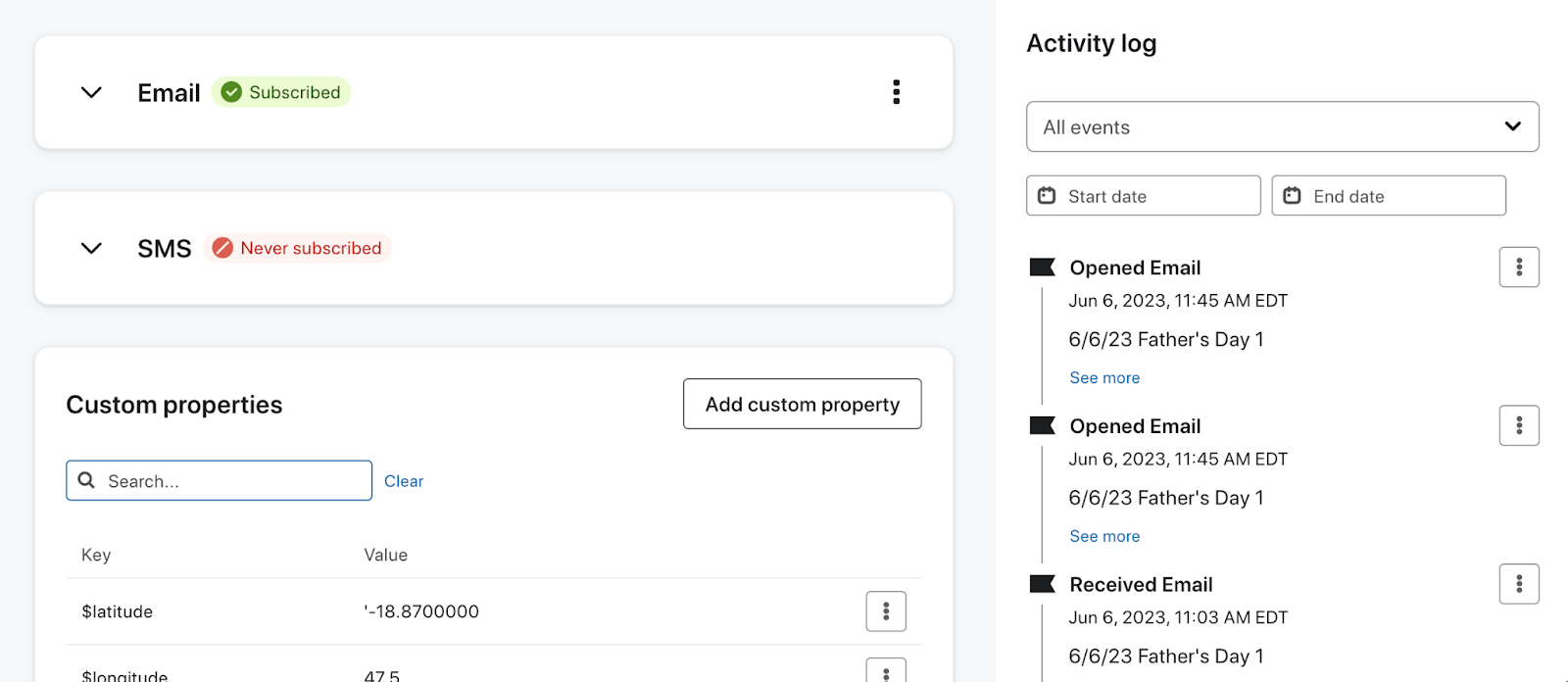This screenshot has height=682, width=1568.
Task: Collapse the SMS section chevron
Action: [x=91, y=248]
